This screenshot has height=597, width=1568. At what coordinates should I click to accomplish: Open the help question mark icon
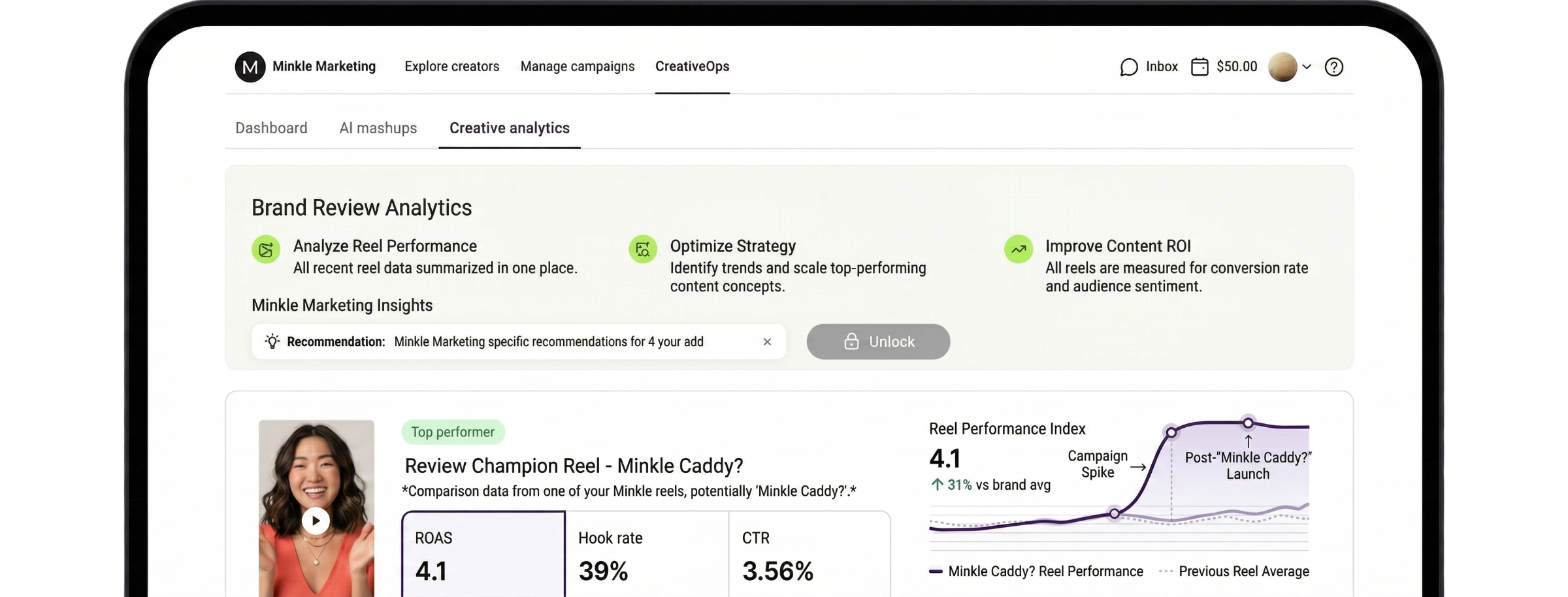pyautogui.click(x=1333, y=67)
